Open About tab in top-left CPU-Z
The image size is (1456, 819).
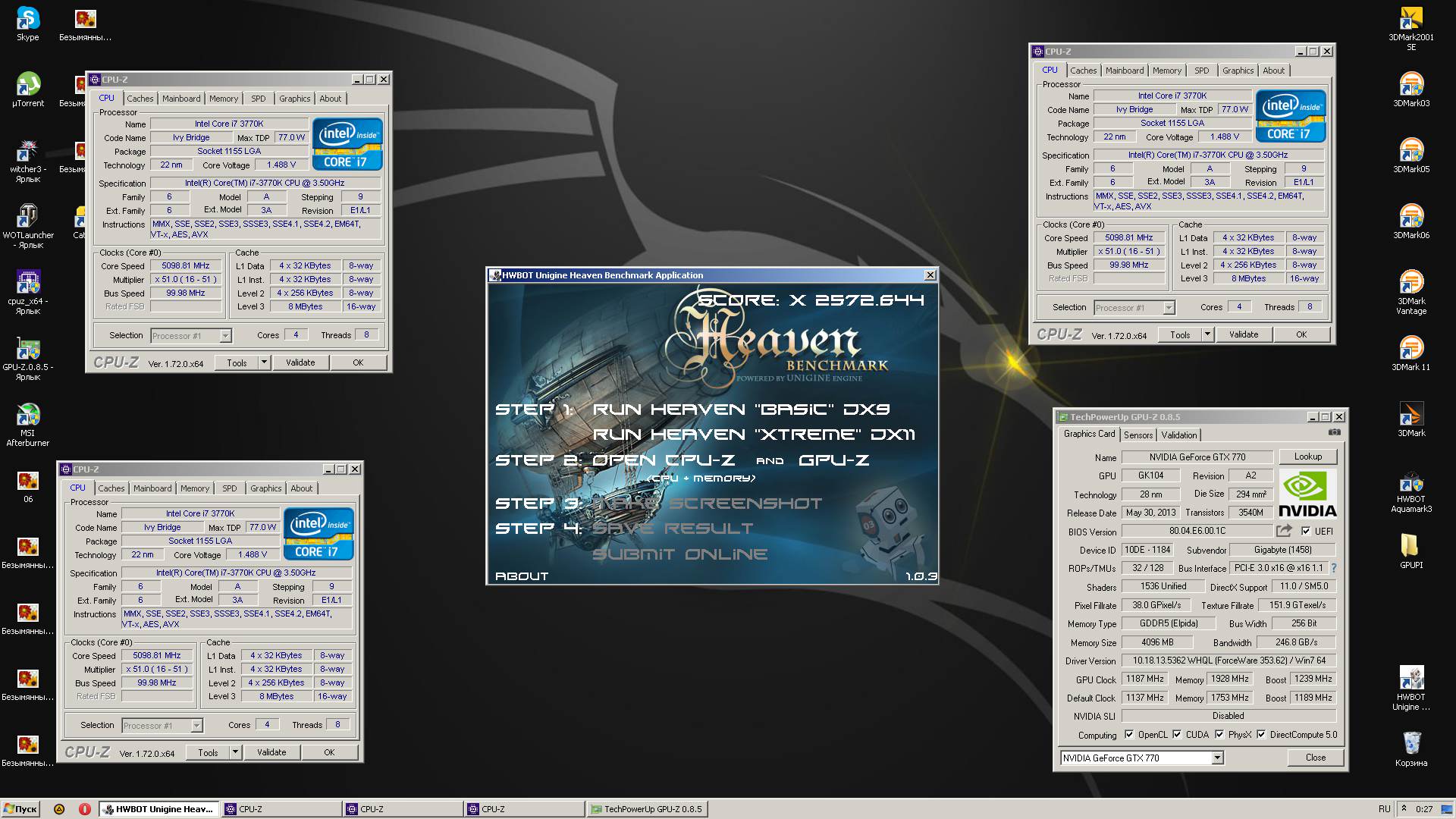point(331,99)
